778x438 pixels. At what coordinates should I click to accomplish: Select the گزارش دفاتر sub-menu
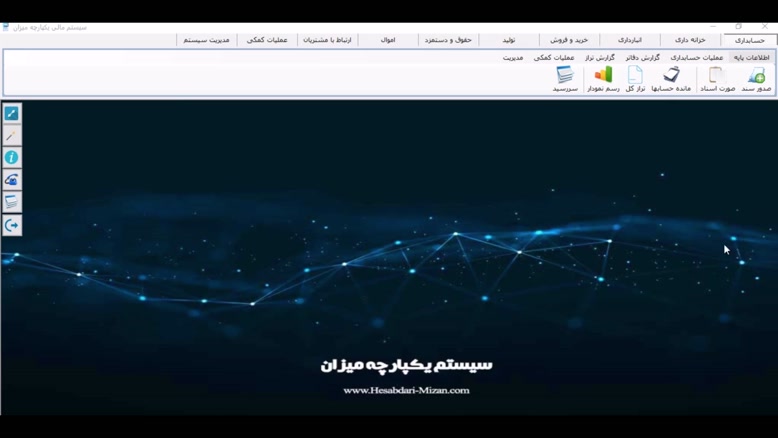pos(643,58)
